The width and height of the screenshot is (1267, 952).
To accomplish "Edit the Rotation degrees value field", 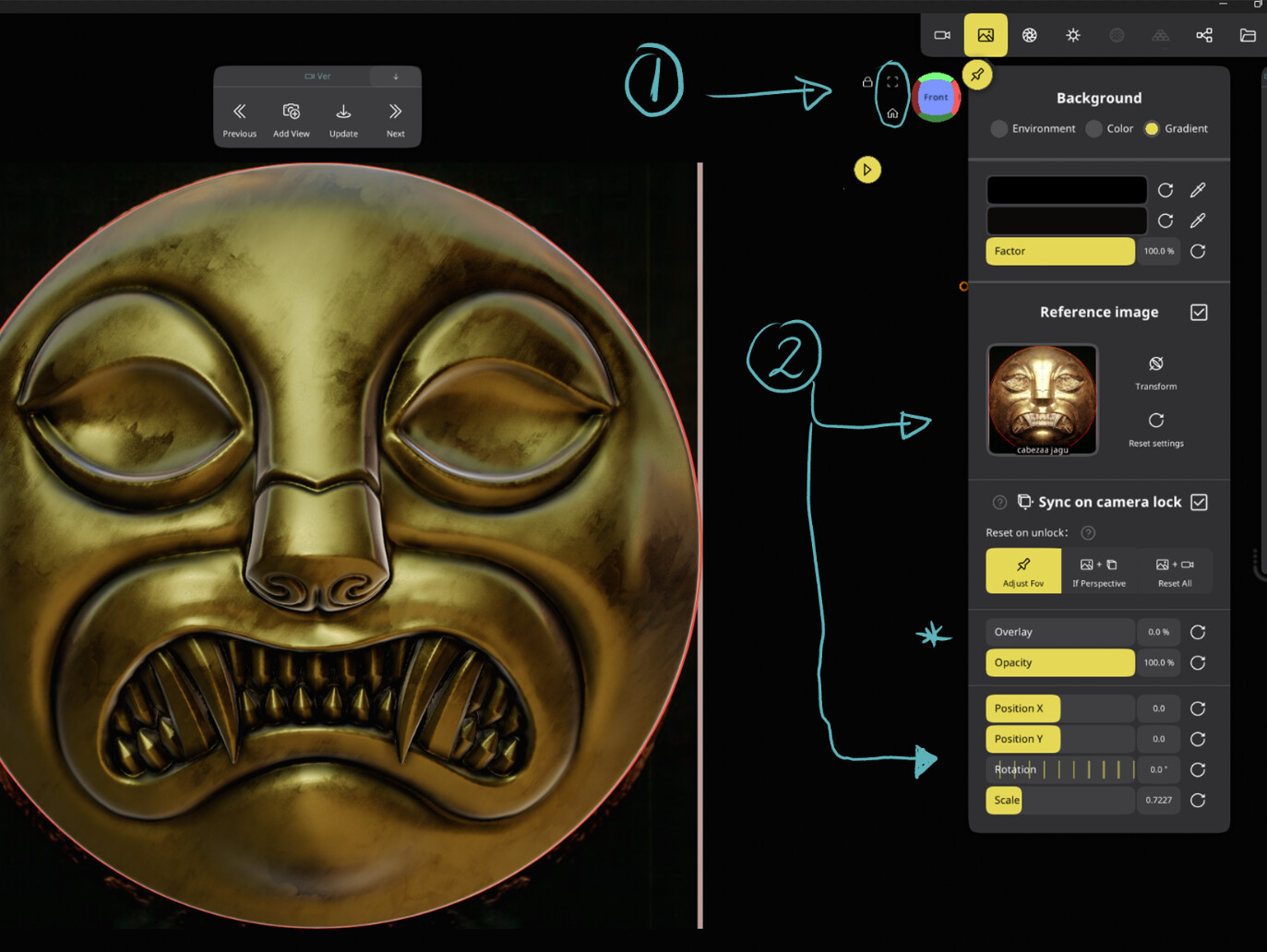I will [x=1159, y=769].
